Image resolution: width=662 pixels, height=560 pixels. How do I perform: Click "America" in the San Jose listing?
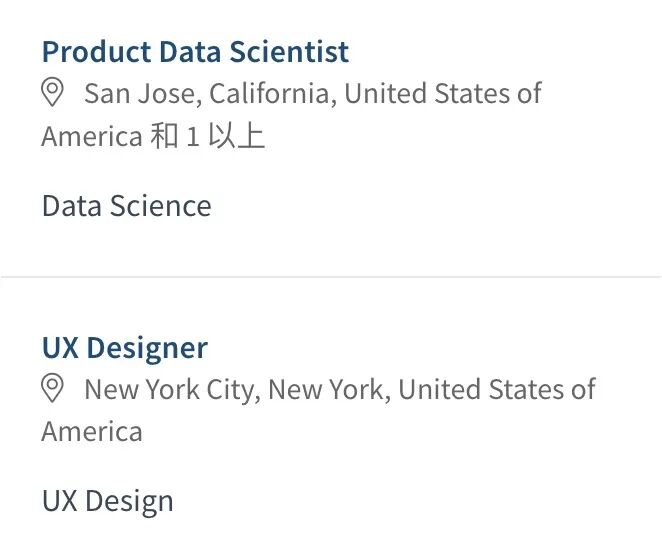click(x=92, y=137)
